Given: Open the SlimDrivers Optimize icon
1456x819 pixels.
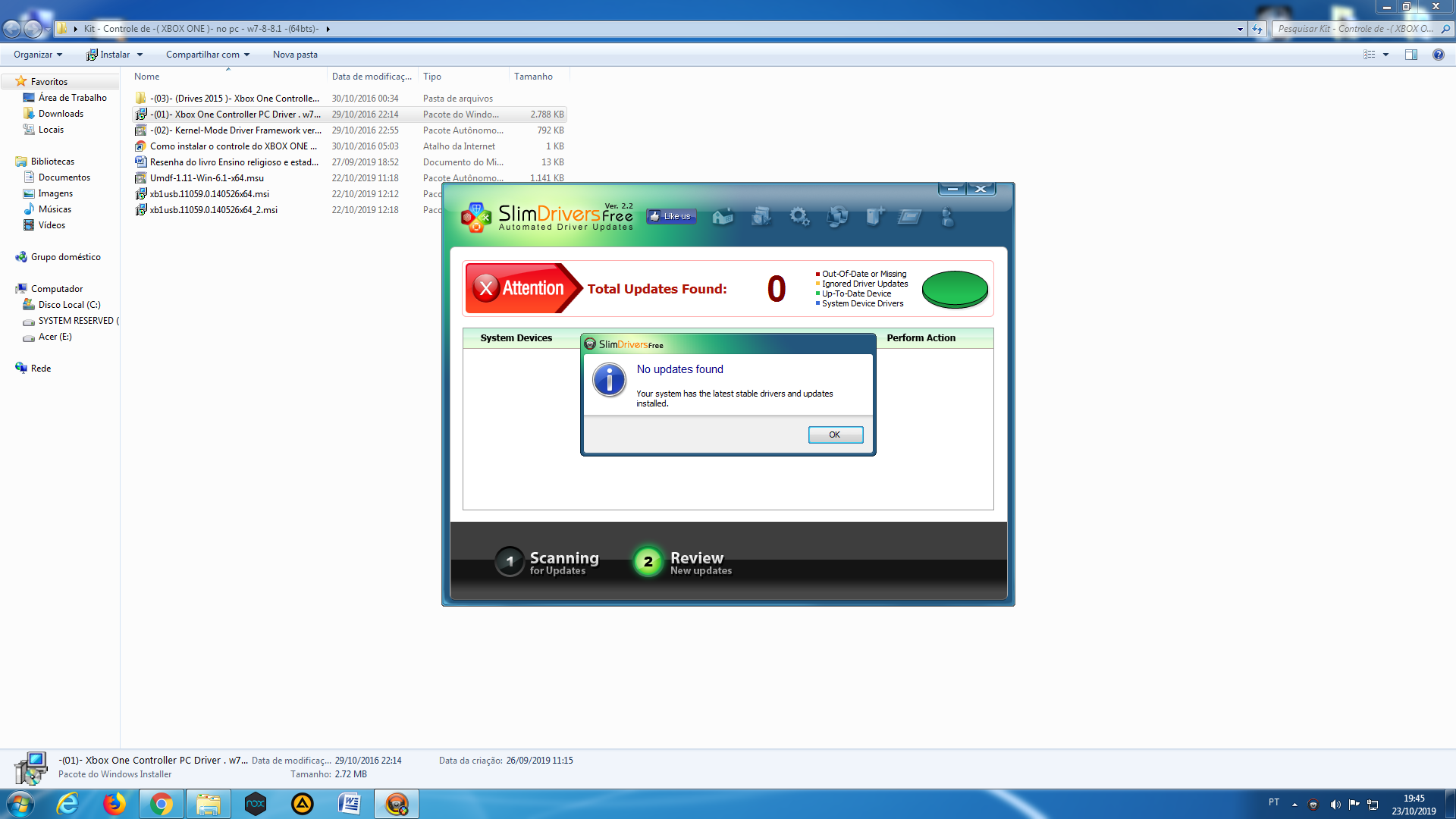Looking at the screenshot, I should (x=909, y=217).
